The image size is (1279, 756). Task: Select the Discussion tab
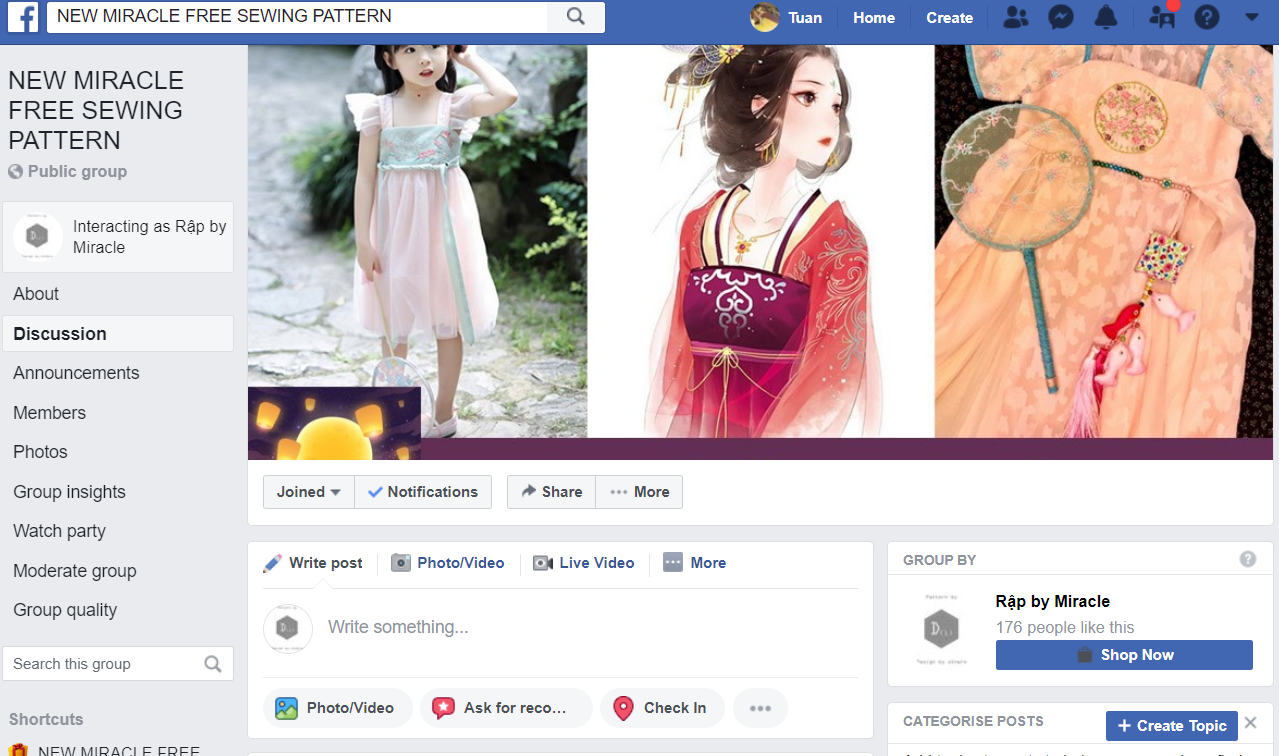pyautogui.click(x=118, y=334)
